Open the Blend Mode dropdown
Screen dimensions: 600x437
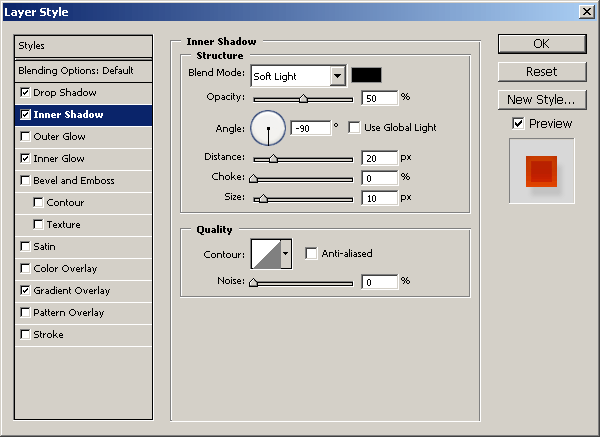(298, 76)
